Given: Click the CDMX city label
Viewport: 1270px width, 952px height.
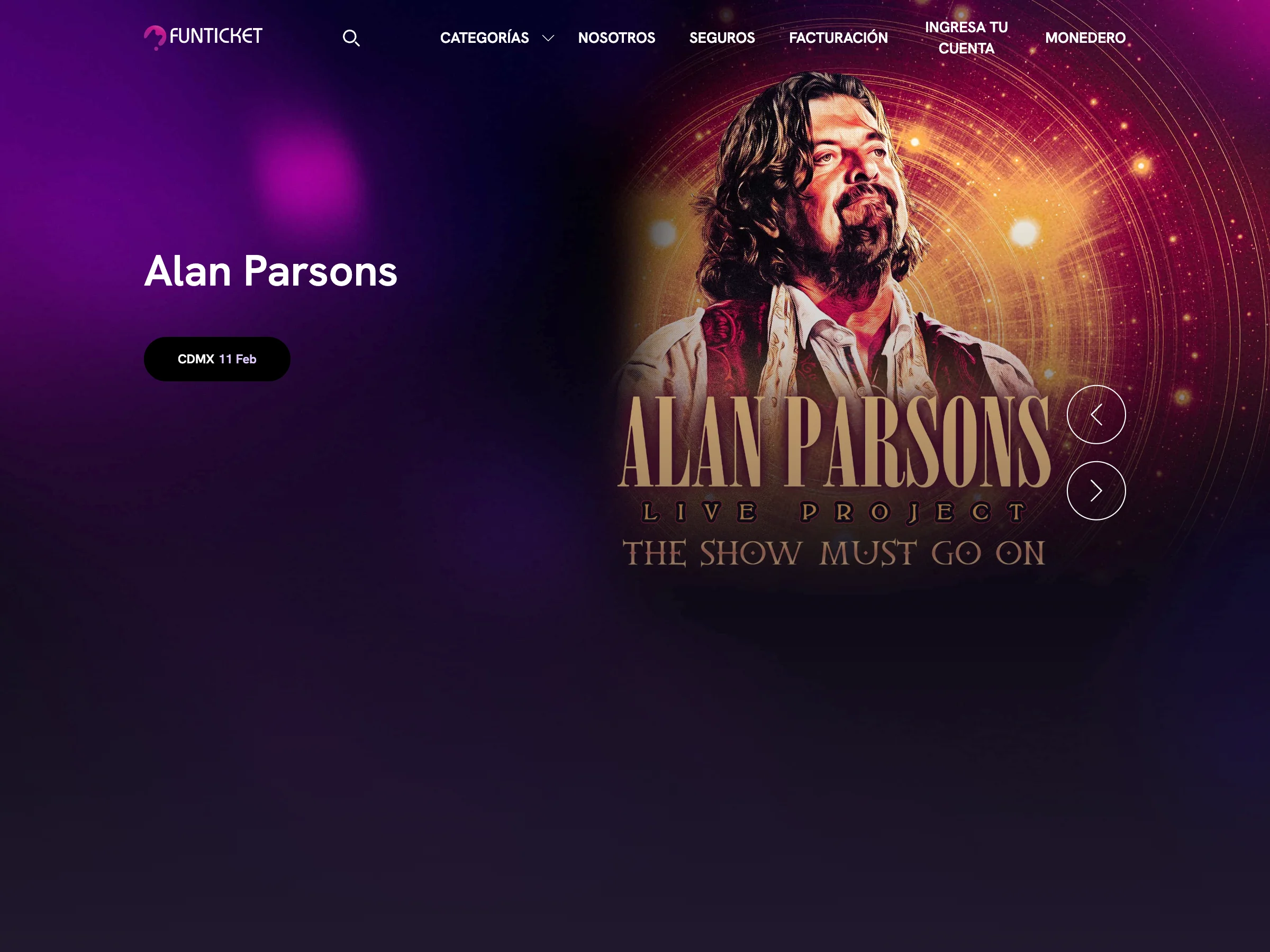Looking at the screenshot, I should [196, 359].
